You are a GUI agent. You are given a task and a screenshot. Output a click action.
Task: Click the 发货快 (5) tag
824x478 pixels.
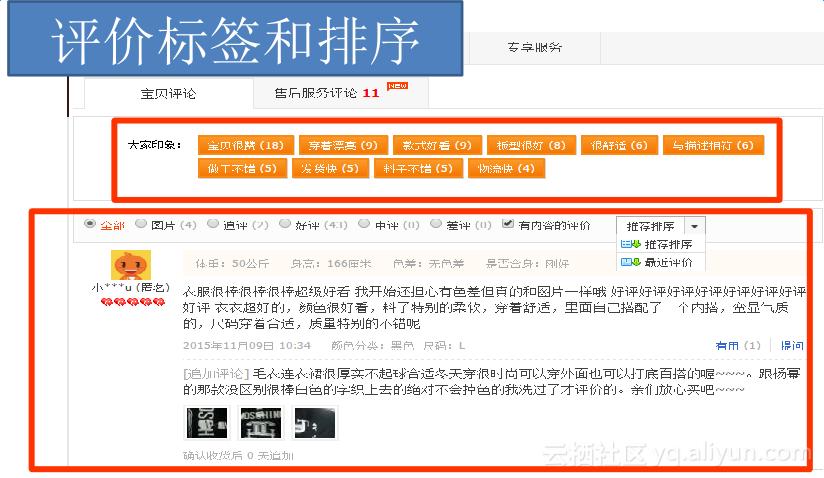pyautogui.click(x=330, y=169)
